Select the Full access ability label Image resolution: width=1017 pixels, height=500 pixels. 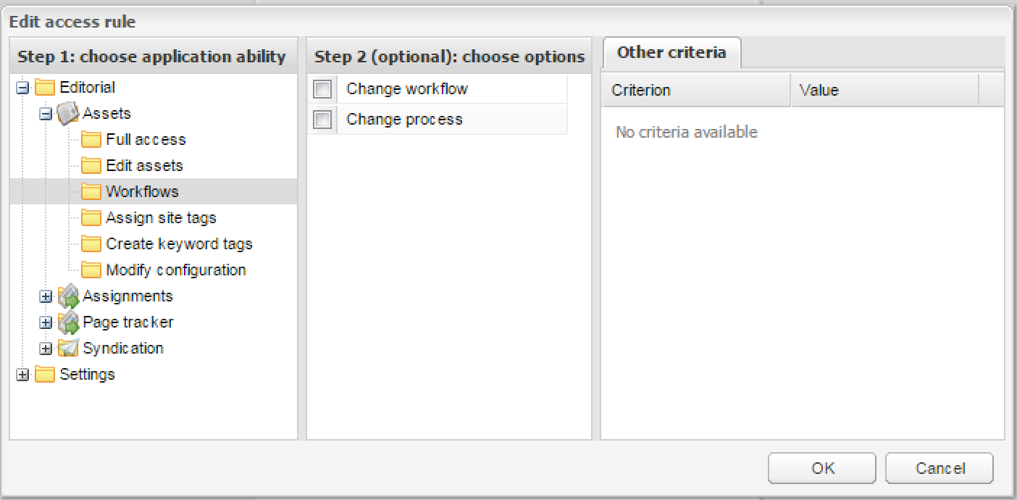pyautogui.click(x=146, y=139)
